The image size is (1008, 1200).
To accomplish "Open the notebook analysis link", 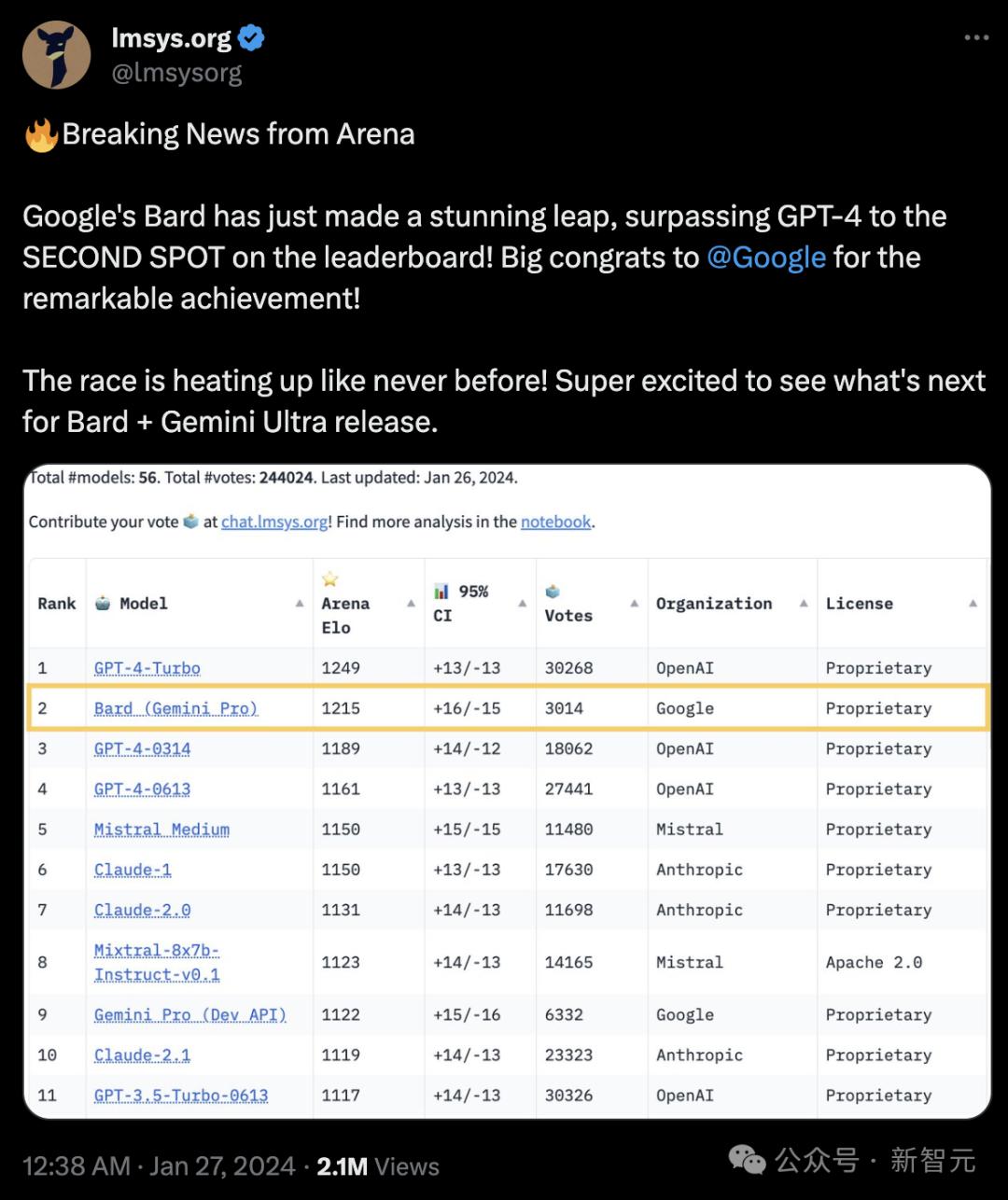I will [555, 522].
